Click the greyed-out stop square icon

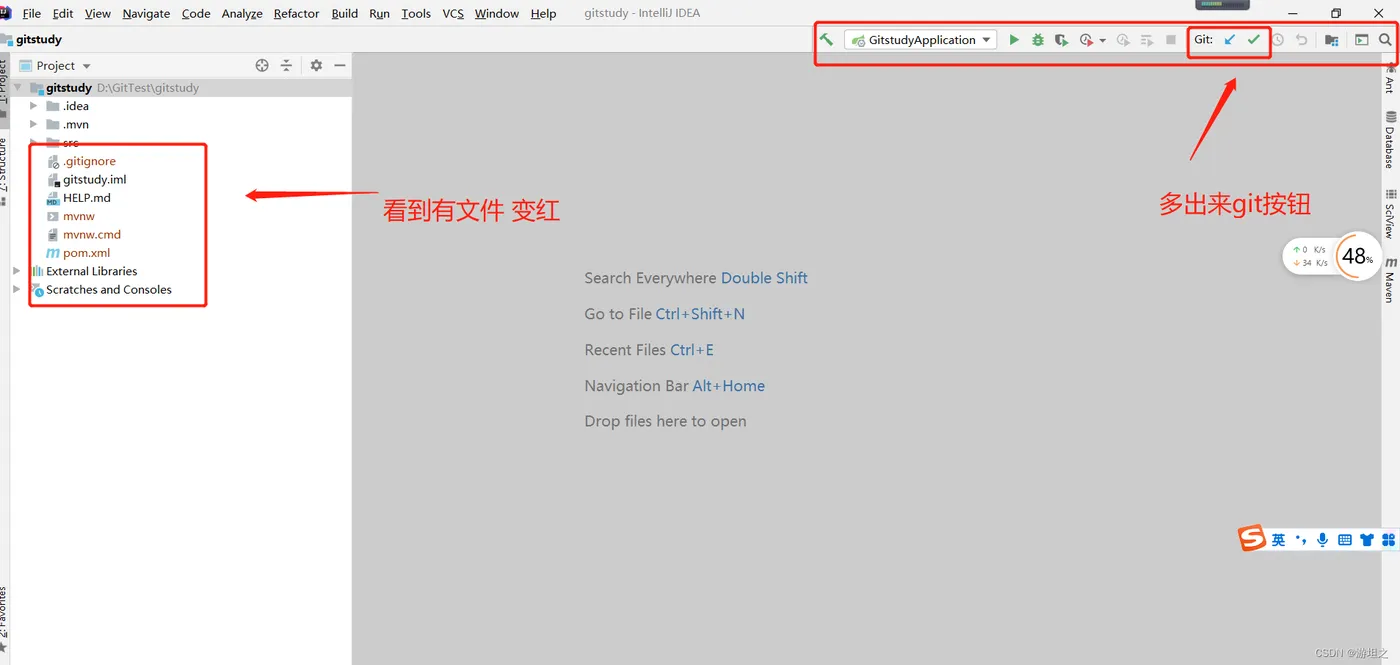(1171, 40)
